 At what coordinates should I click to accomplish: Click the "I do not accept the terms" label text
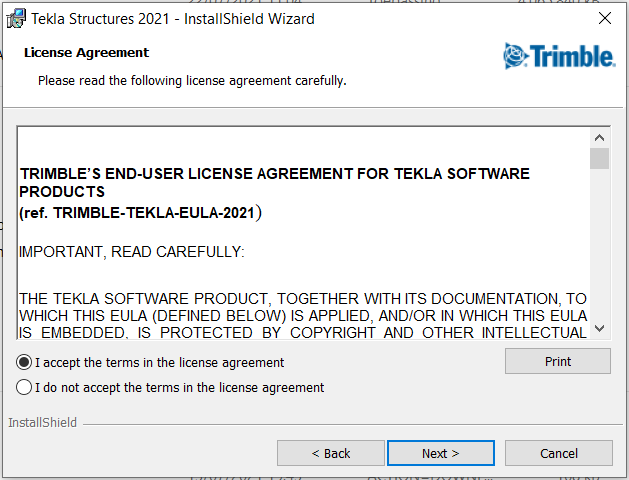(179, 387)
